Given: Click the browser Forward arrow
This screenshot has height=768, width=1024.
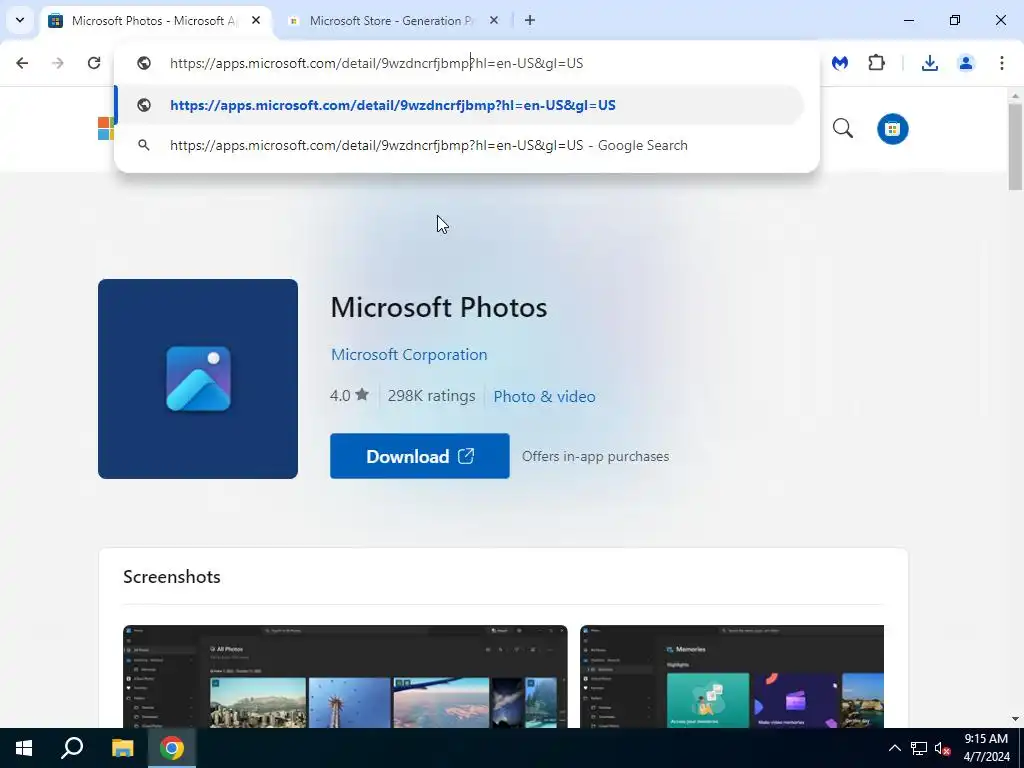Looking at the screenshot, I should (x=58, y=63).
